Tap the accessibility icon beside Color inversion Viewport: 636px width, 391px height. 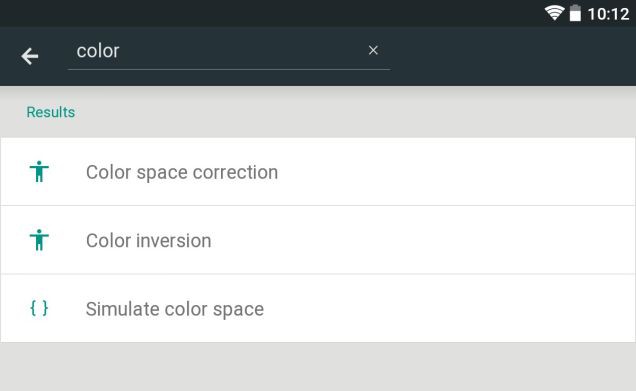(x=39, y=240)
